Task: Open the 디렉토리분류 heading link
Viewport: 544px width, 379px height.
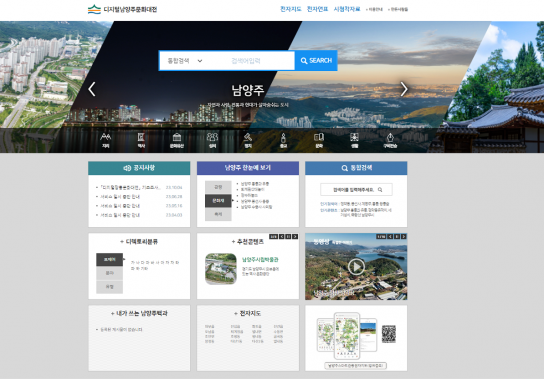Action: 139,242
